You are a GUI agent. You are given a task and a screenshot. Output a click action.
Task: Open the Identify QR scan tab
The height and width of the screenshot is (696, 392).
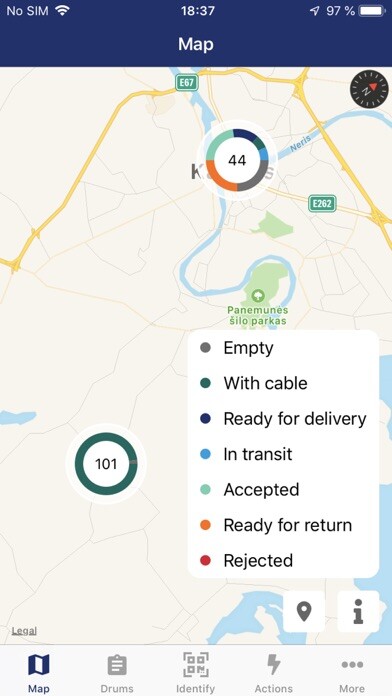coord(195,674)
